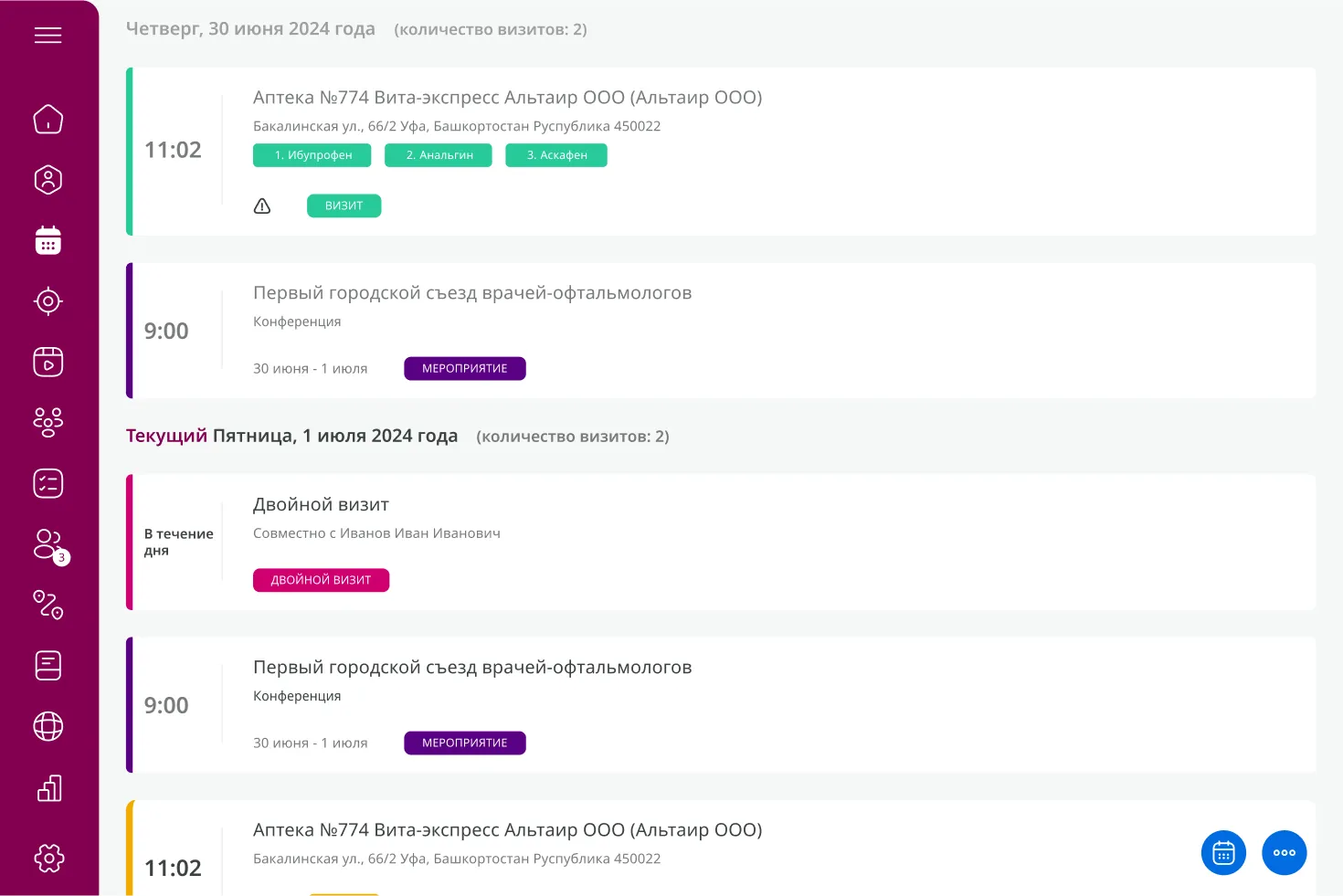
Task: Open the blue three-dots more actions button
Action: pyautogui.click(x=1284, y=853)
